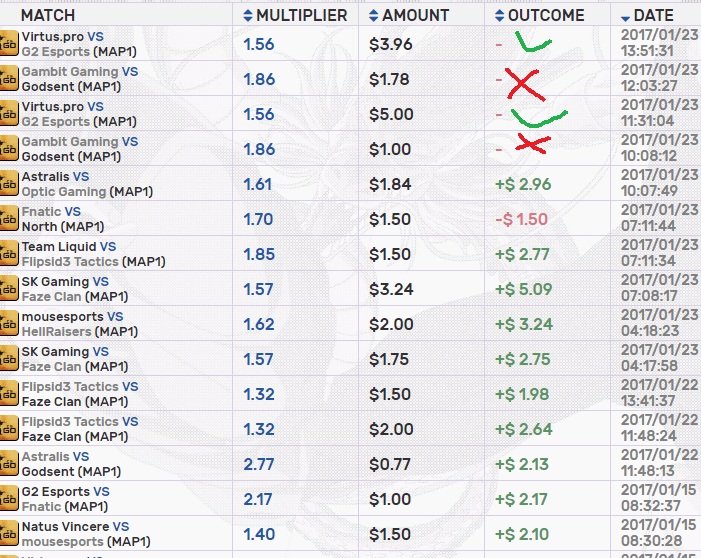Click the +$ 5.09 outcome value

tap(524, 289)
